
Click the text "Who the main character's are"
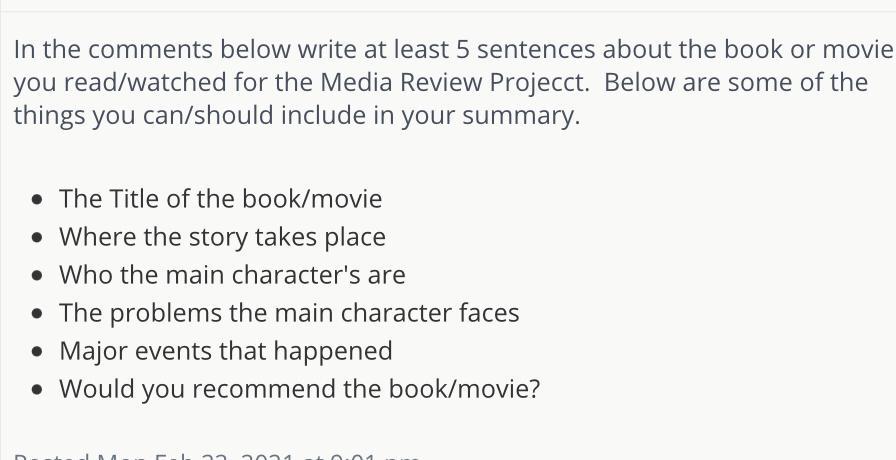point(232,275)
